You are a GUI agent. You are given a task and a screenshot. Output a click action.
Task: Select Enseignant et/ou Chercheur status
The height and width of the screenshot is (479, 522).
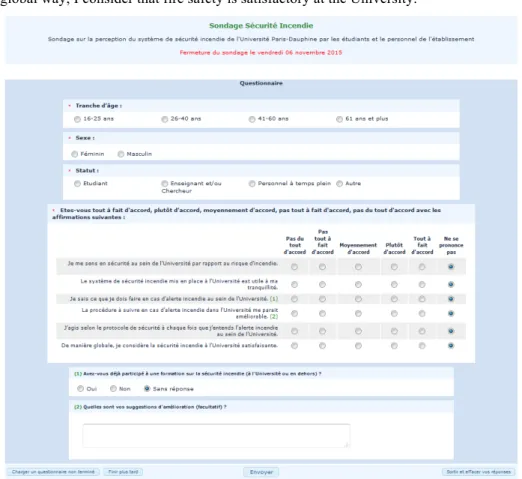[x=165, y=184]
